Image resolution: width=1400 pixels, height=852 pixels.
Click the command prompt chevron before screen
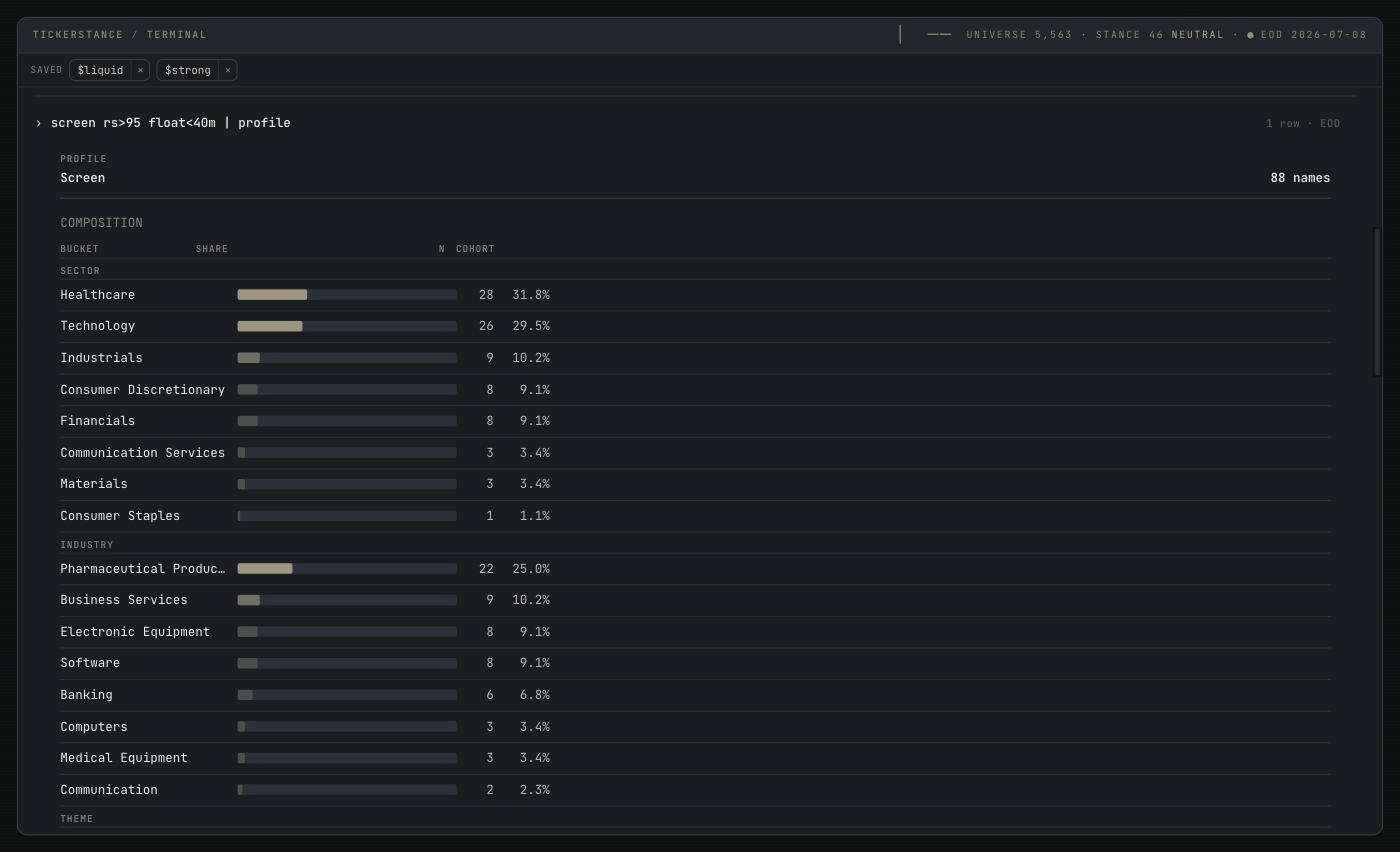point(39,123)
